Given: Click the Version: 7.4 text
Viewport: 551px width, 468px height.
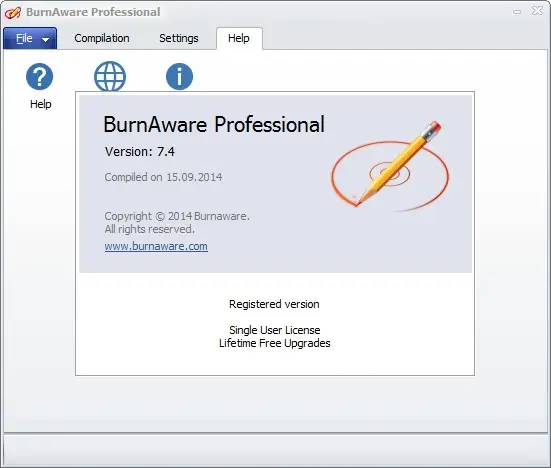Looking at the screenshot, I should click(140, 151).
